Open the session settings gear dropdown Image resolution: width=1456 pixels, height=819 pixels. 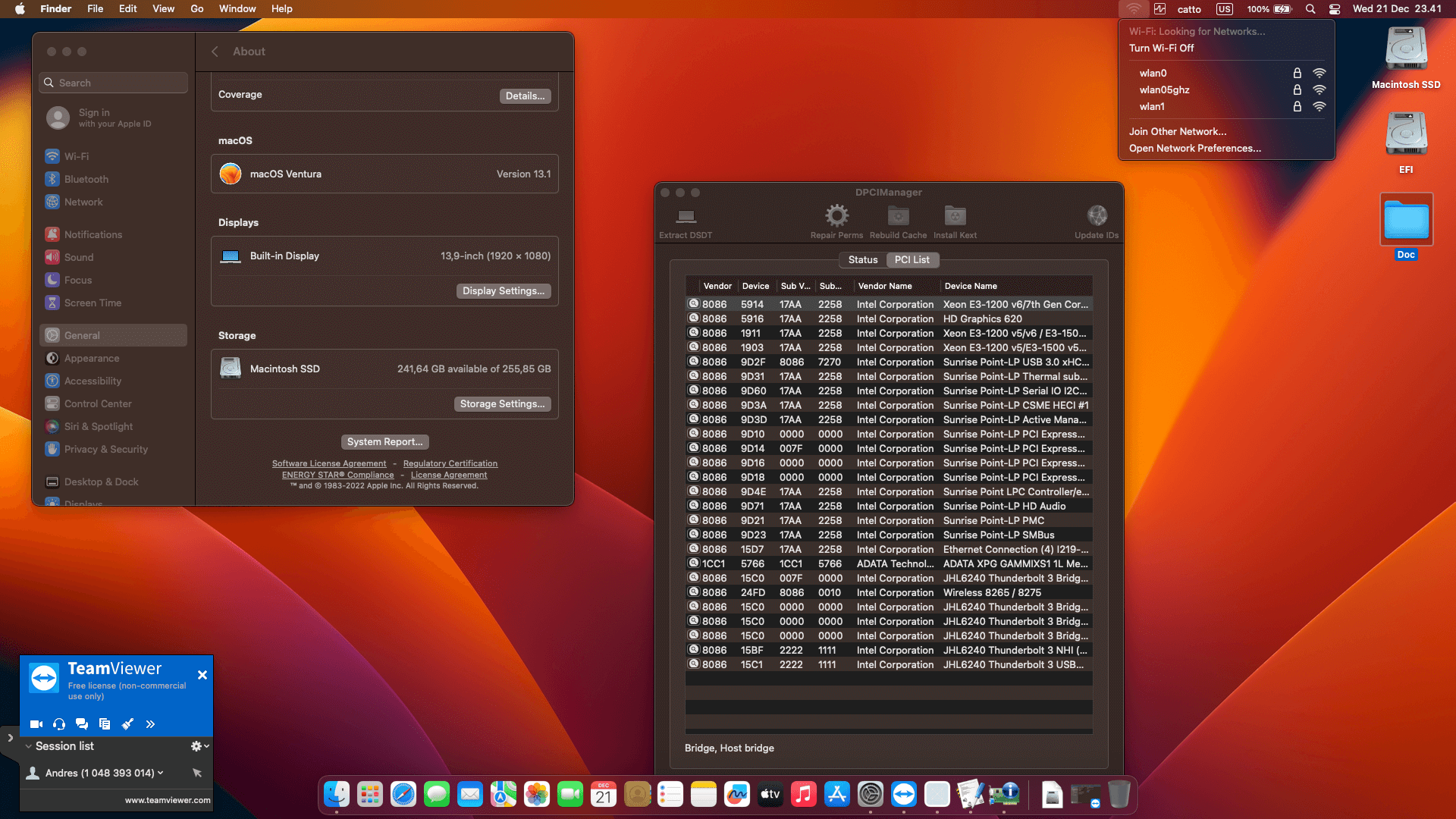(x=196, y=746)
